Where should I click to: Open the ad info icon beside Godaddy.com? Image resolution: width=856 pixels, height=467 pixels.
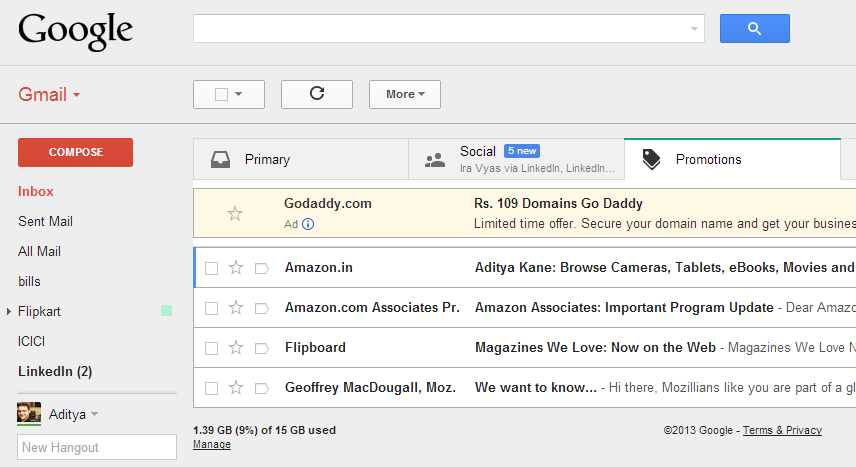click(x=308, y=224)
